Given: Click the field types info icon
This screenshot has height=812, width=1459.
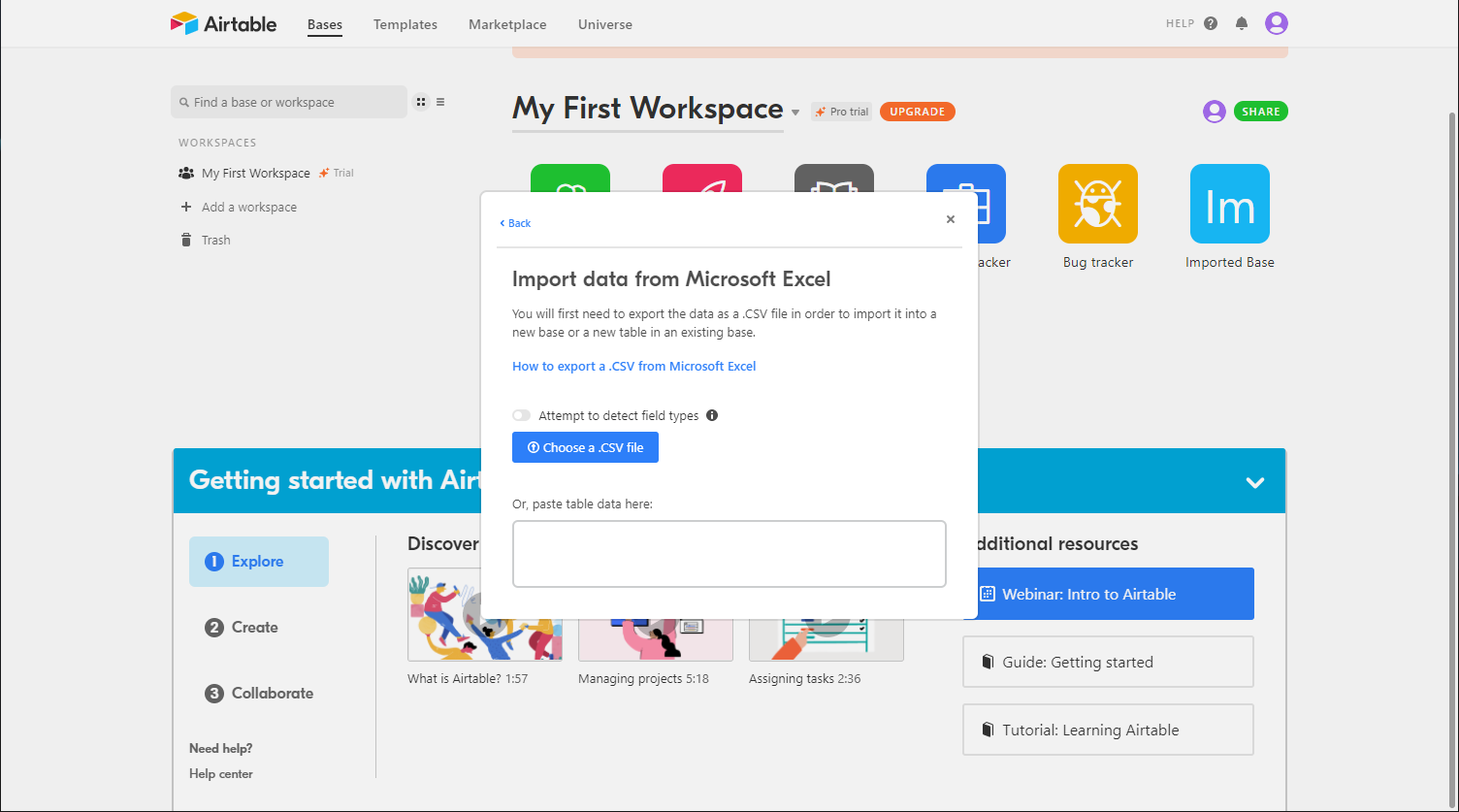Looking at the screenshot, I should [x=712, y=415].
